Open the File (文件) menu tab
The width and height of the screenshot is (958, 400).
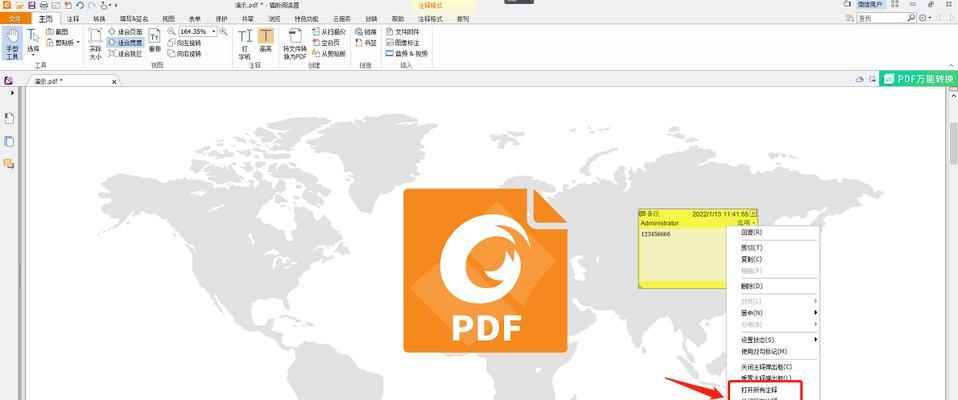(15, 19)
